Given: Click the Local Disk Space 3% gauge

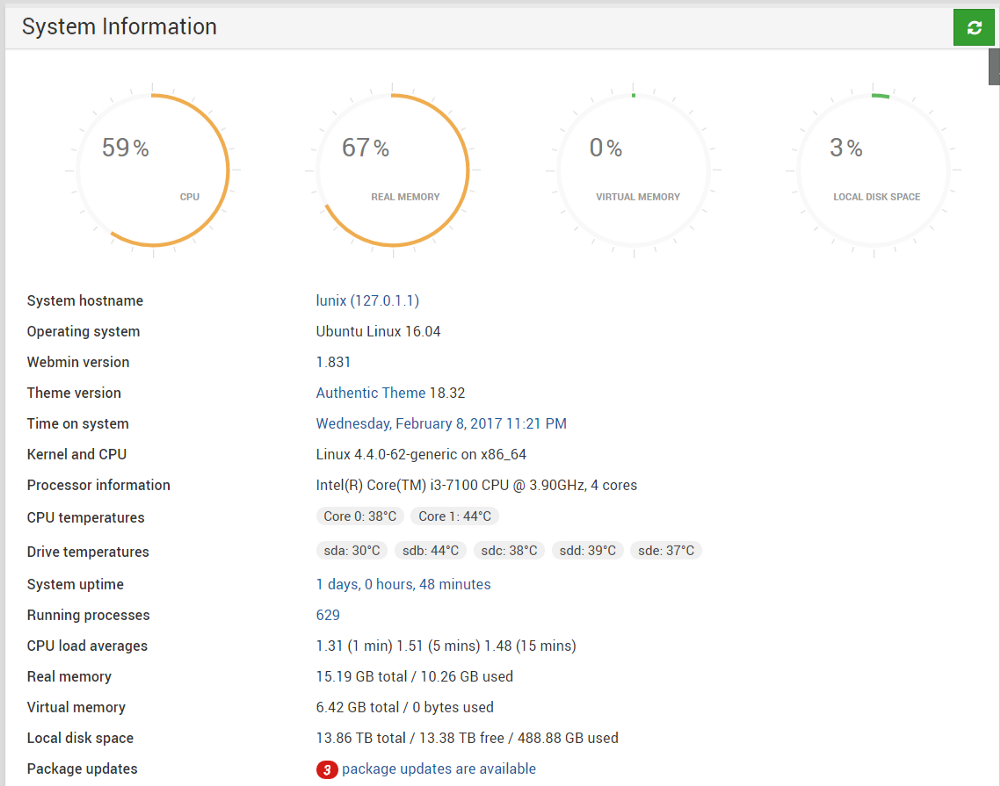Looking at the screenshot, I should [x=874, y=170].
